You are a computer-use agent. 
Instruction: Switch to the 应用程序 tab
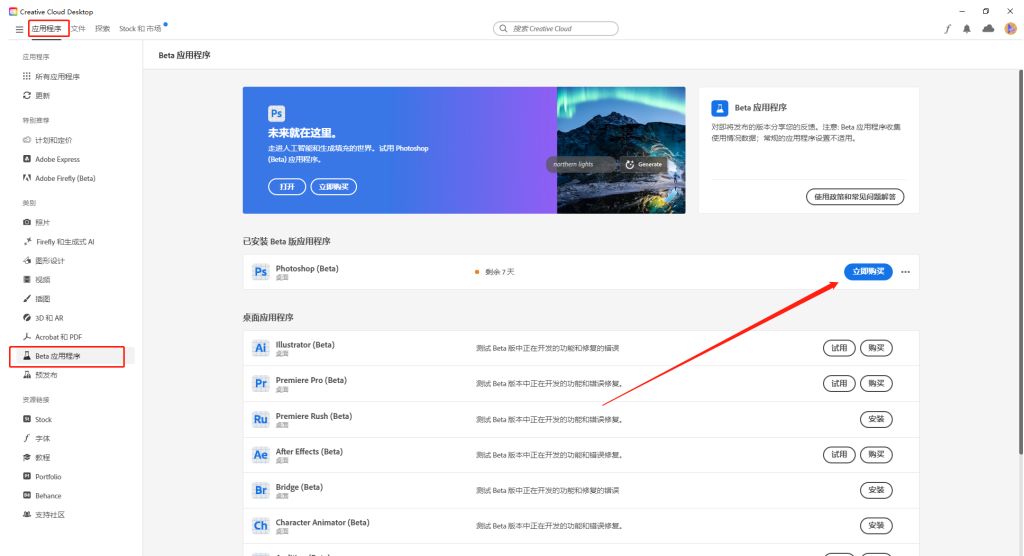[46, 29]
